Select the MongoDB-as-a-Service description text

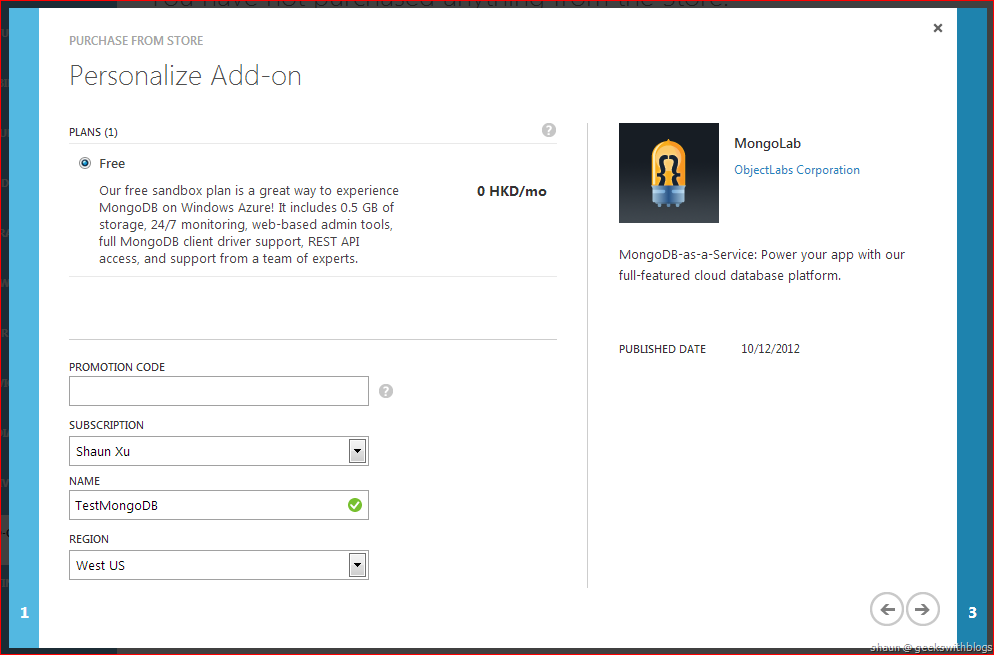point(761,265)
